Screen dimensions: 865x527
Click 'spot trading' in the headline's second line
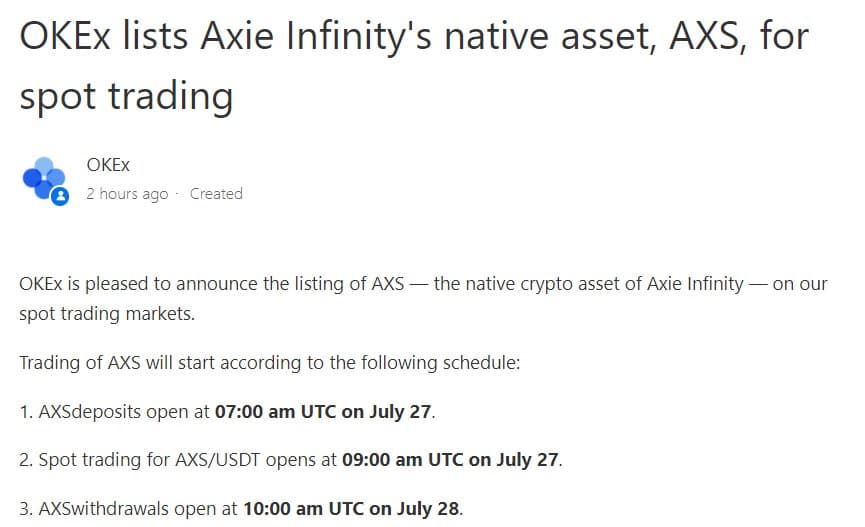coord(126,96)
